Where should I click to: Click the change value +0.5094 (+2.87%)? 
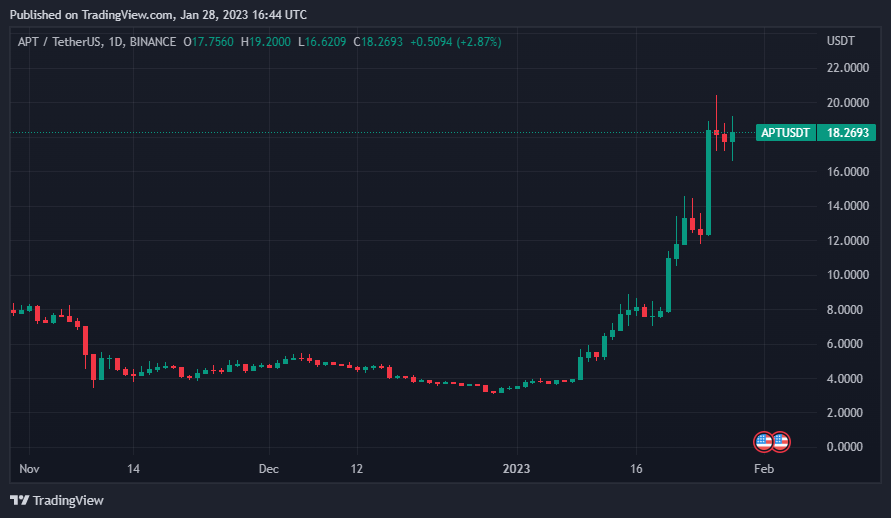pyautogui.click(x=456, y=42)
